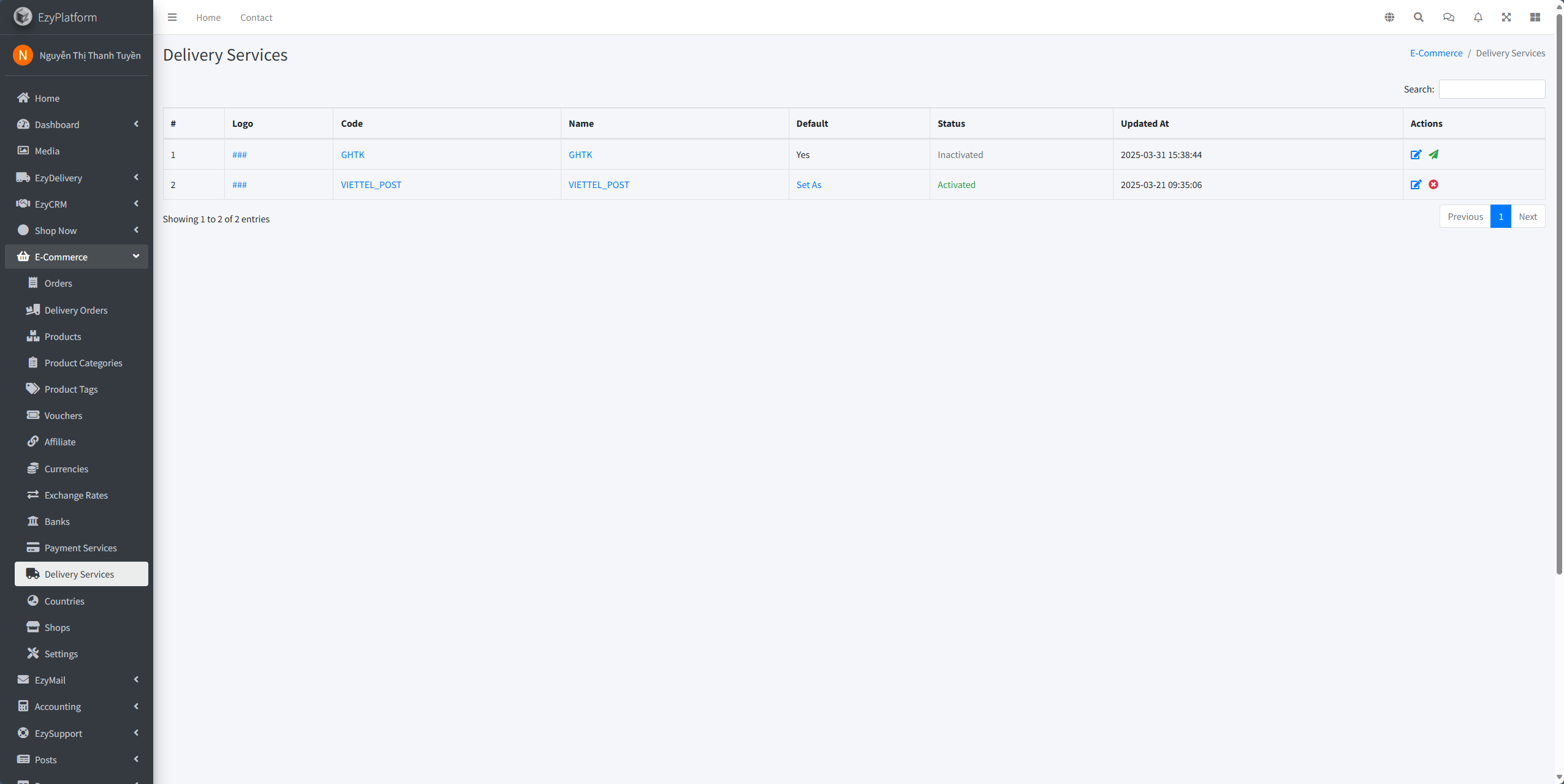The width and height of the screenshot is (1564, 784).
Task: Open Payment Services sidebar item
Action: (x=82, y=548)
